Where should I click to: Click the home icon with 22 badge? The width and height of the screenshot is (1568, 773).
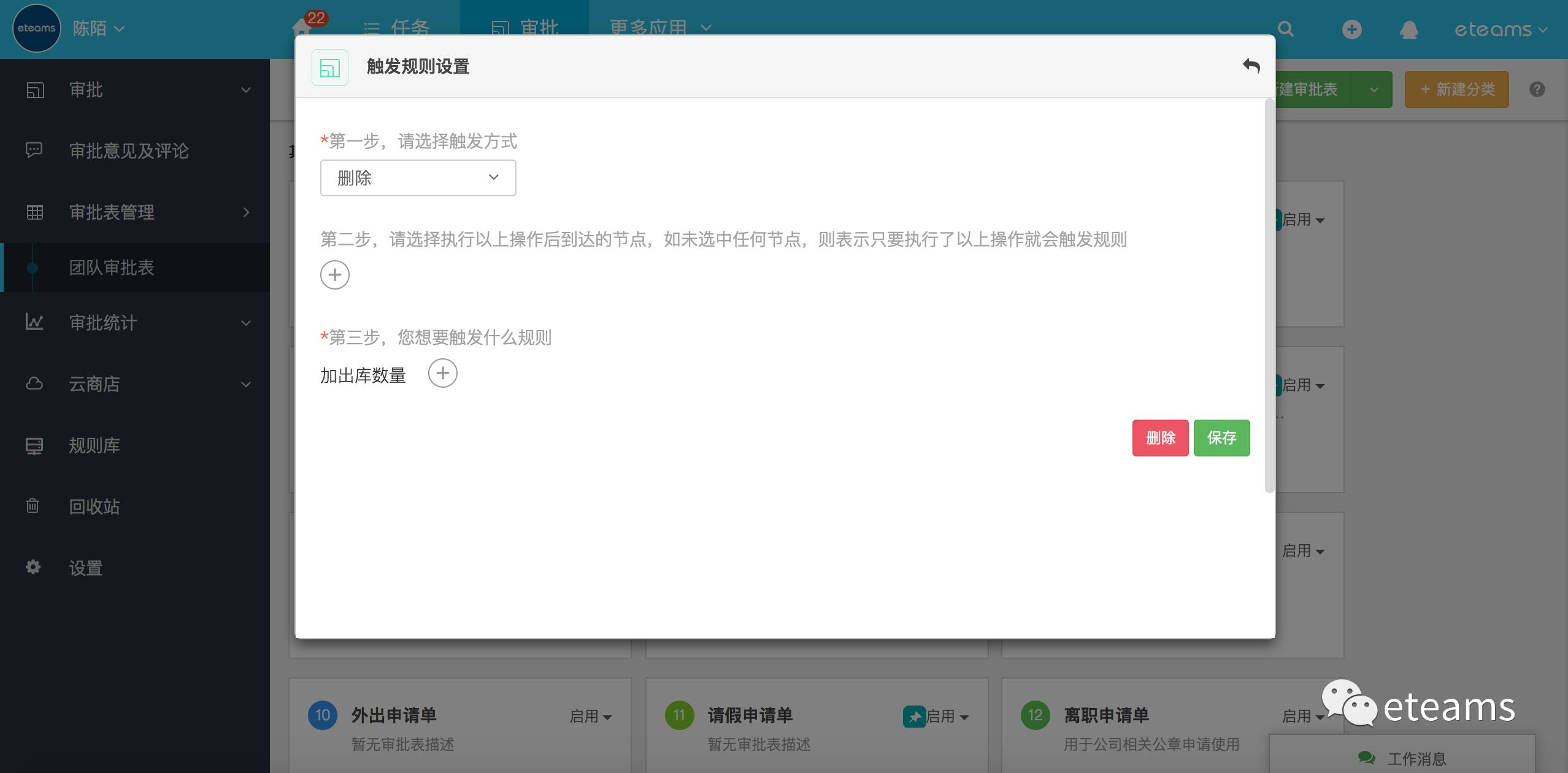tap(302, 27)
